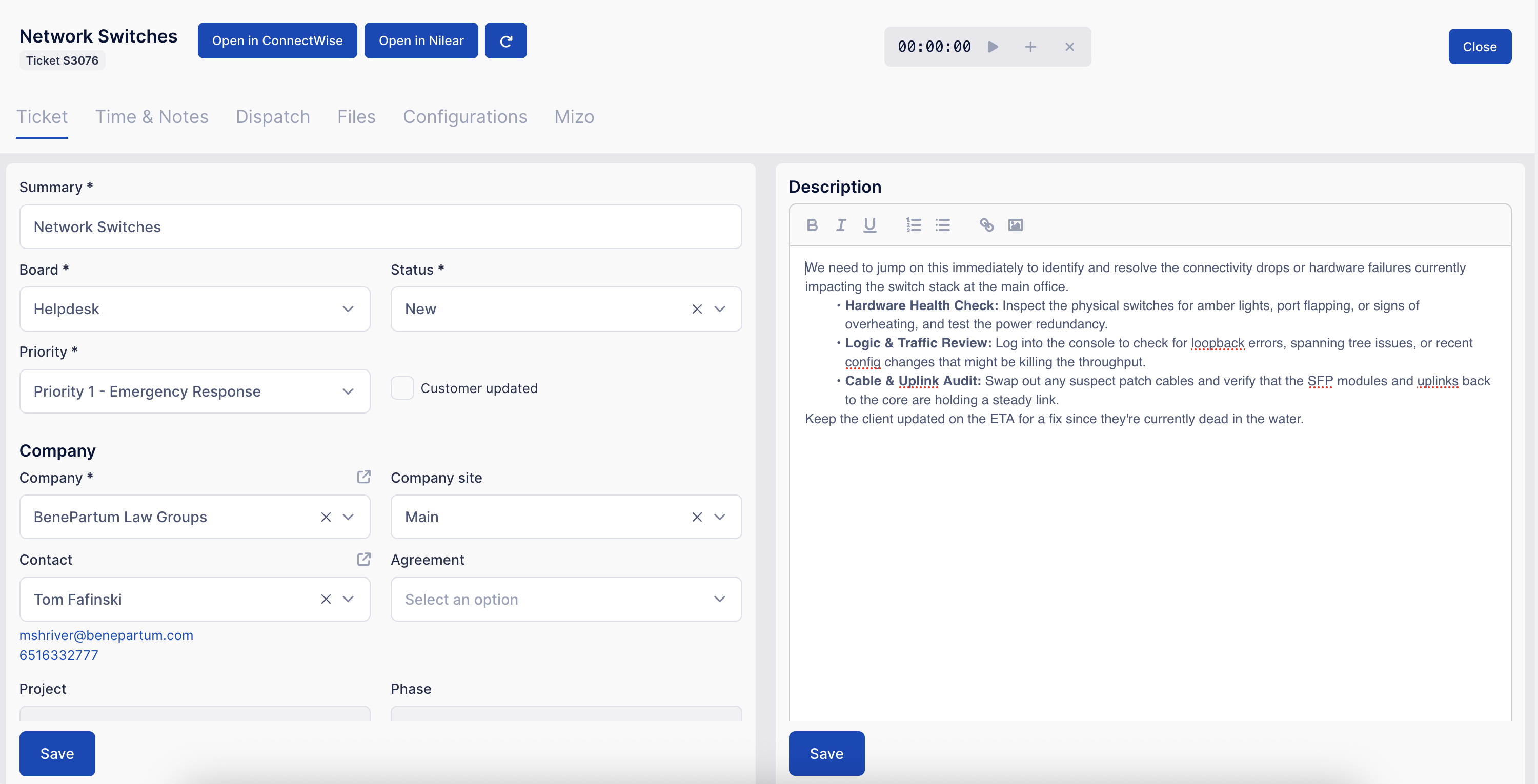The image size is (1538, 784).
Task: Dismiss the timer with its X icon
Action: coord(1069,47)
